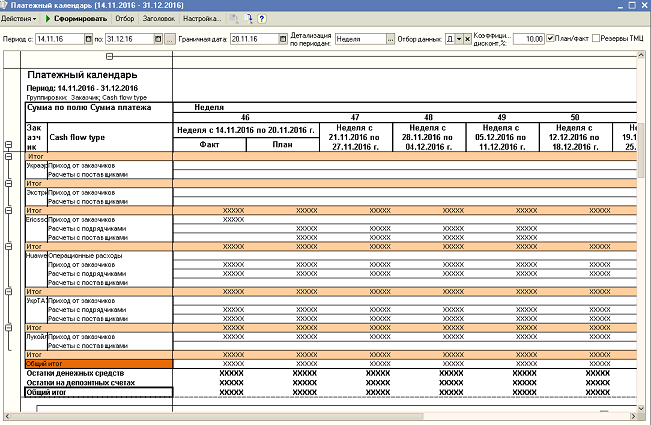651x425 pixels.
Task: Collapse the Huawei row group
Action: (x=8, y=245)
